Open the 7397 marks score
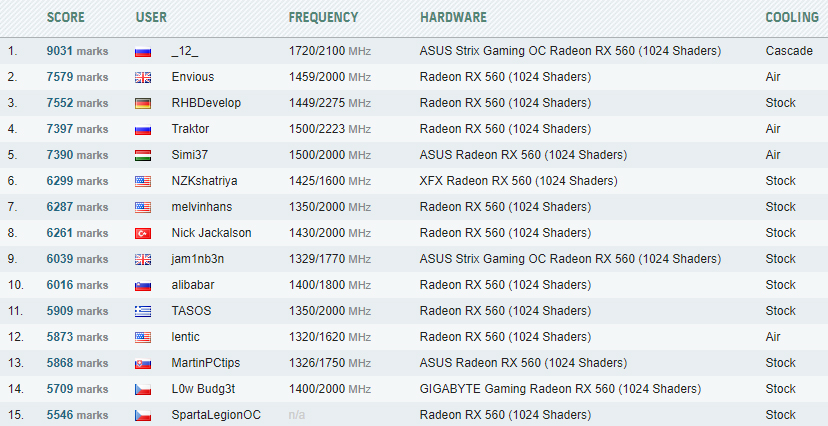The height and width of the screenshot is (426, 828). 77,129
